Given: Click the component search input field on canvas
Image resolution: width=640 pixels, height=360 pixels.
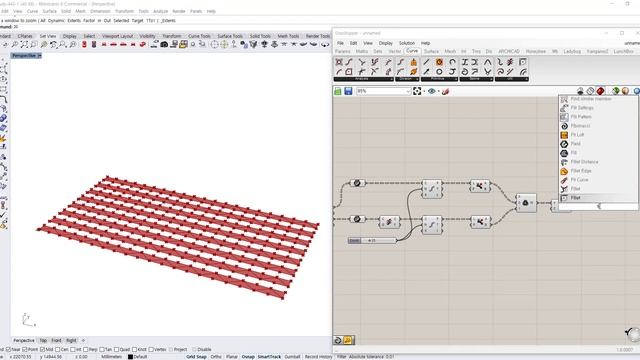Looking at the screenshot, I should [598, 207].
